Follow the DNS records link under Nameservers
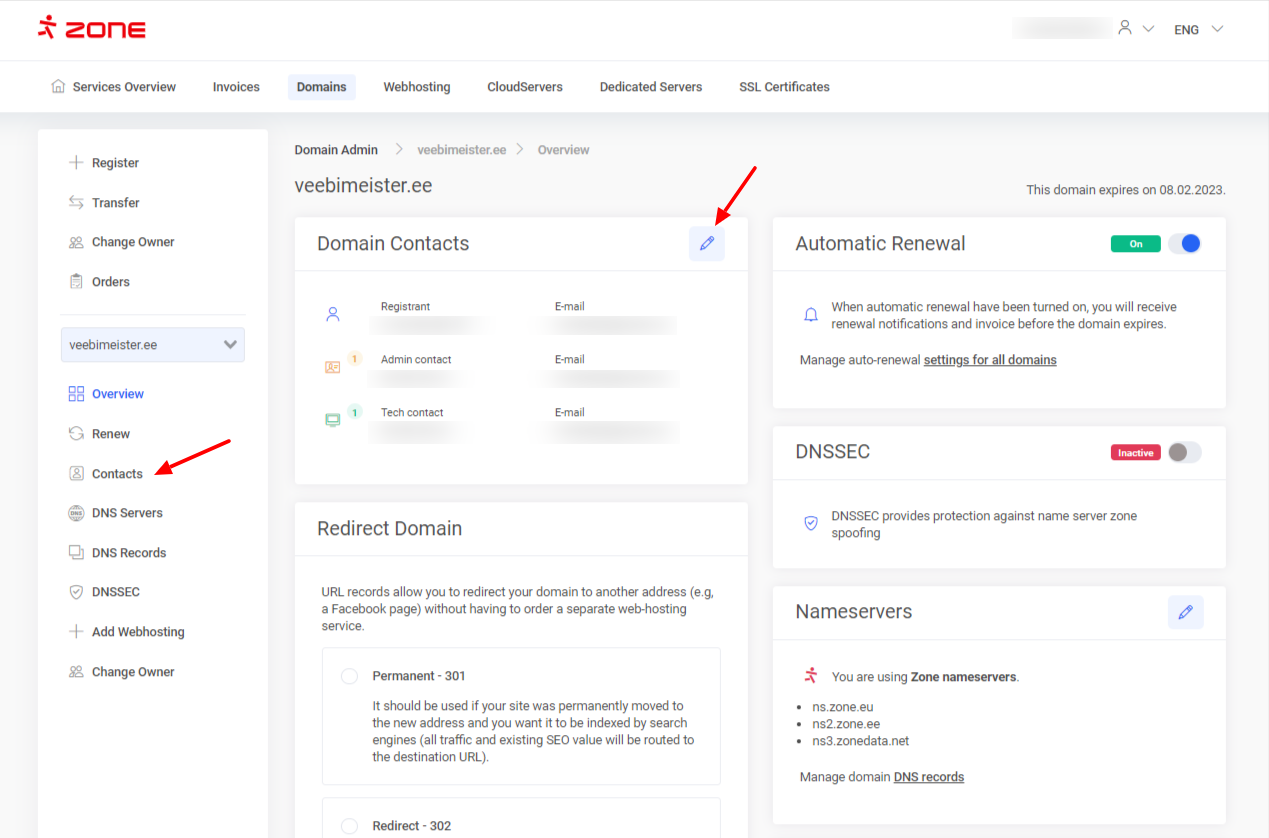Image resolution: width=1269 pixels, height=838 pixels. coord(928,777)
